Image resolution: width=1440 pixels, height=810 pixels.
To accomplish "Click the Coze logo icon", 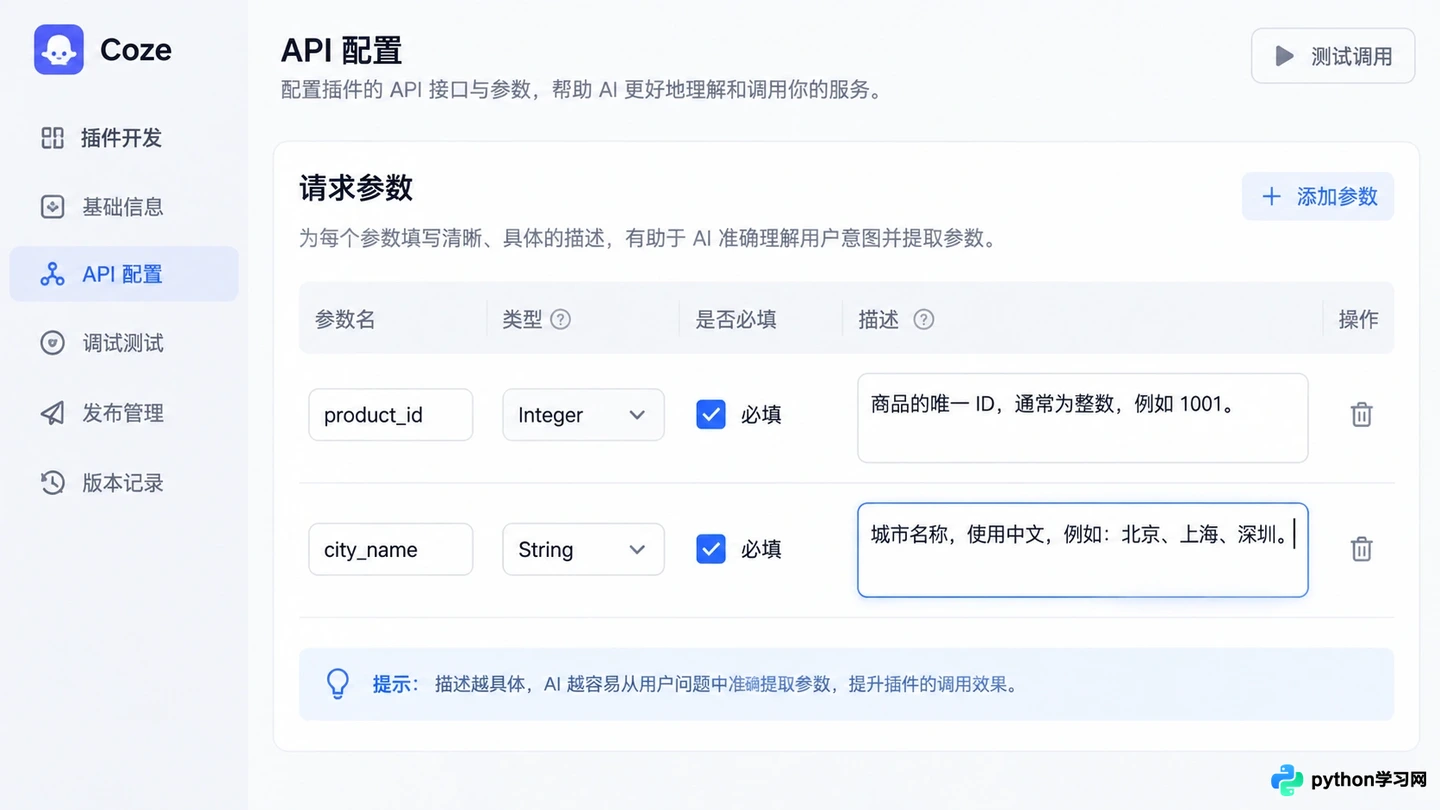I will 59,49.
